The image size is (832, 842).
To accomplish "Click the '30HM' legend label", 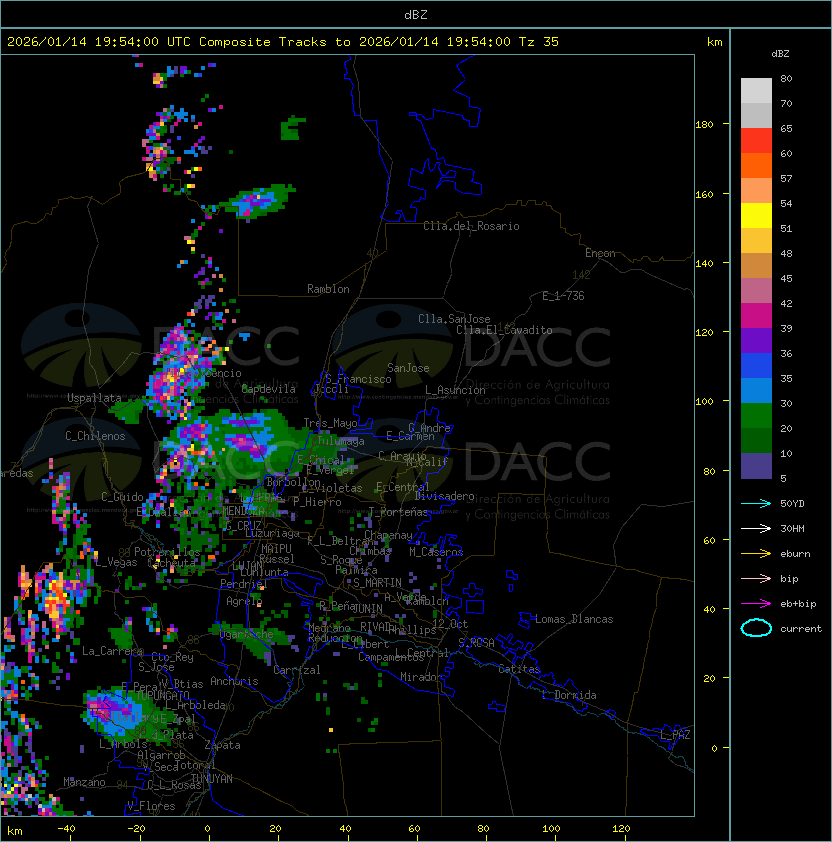I will pos(792,528).
